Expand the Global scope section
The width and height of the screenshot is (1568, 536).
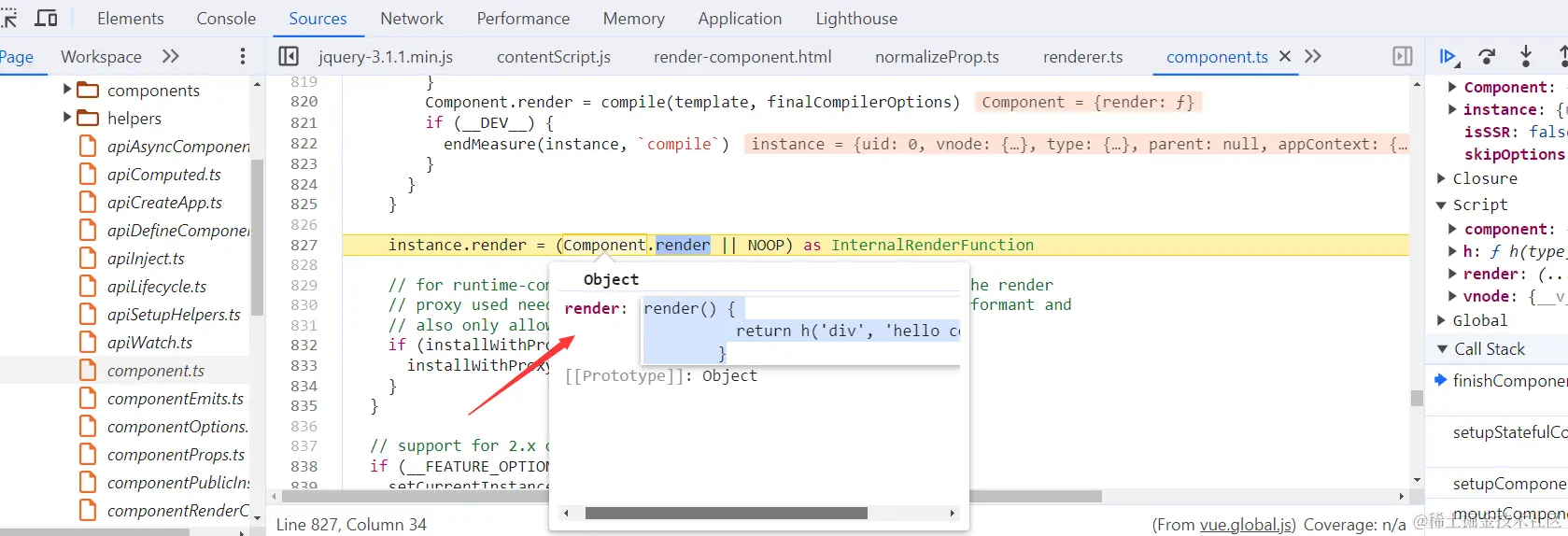[1441, 320]
